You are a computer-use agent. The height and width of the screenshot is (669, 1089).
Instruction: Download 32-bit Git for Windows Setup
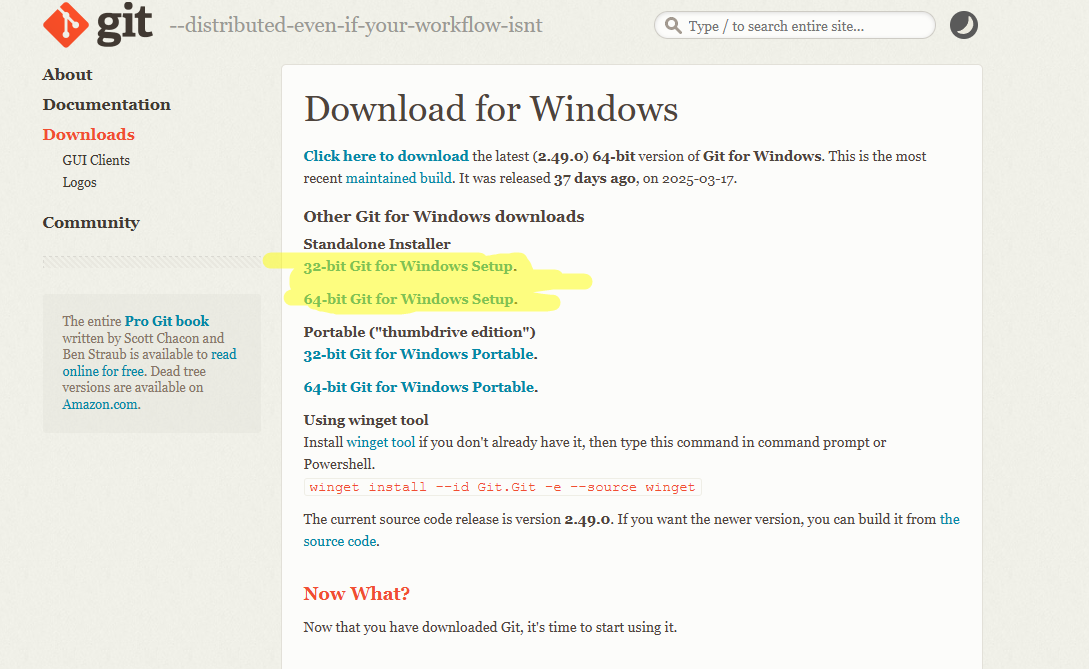tap(410, 266)
